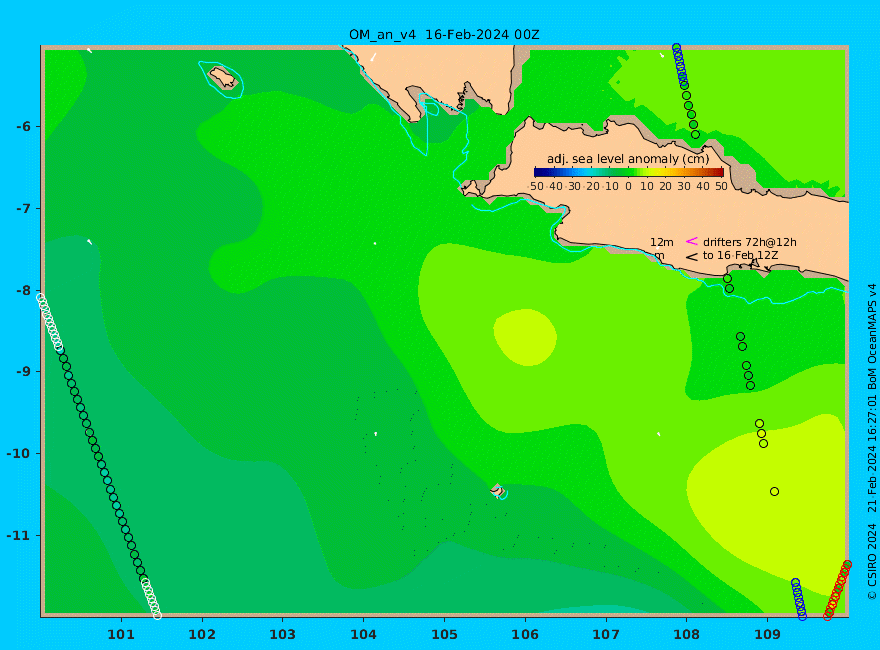Click the red circle track at bottom right
This screenshot has height=650, width=880.
click(x=837, y=590)
